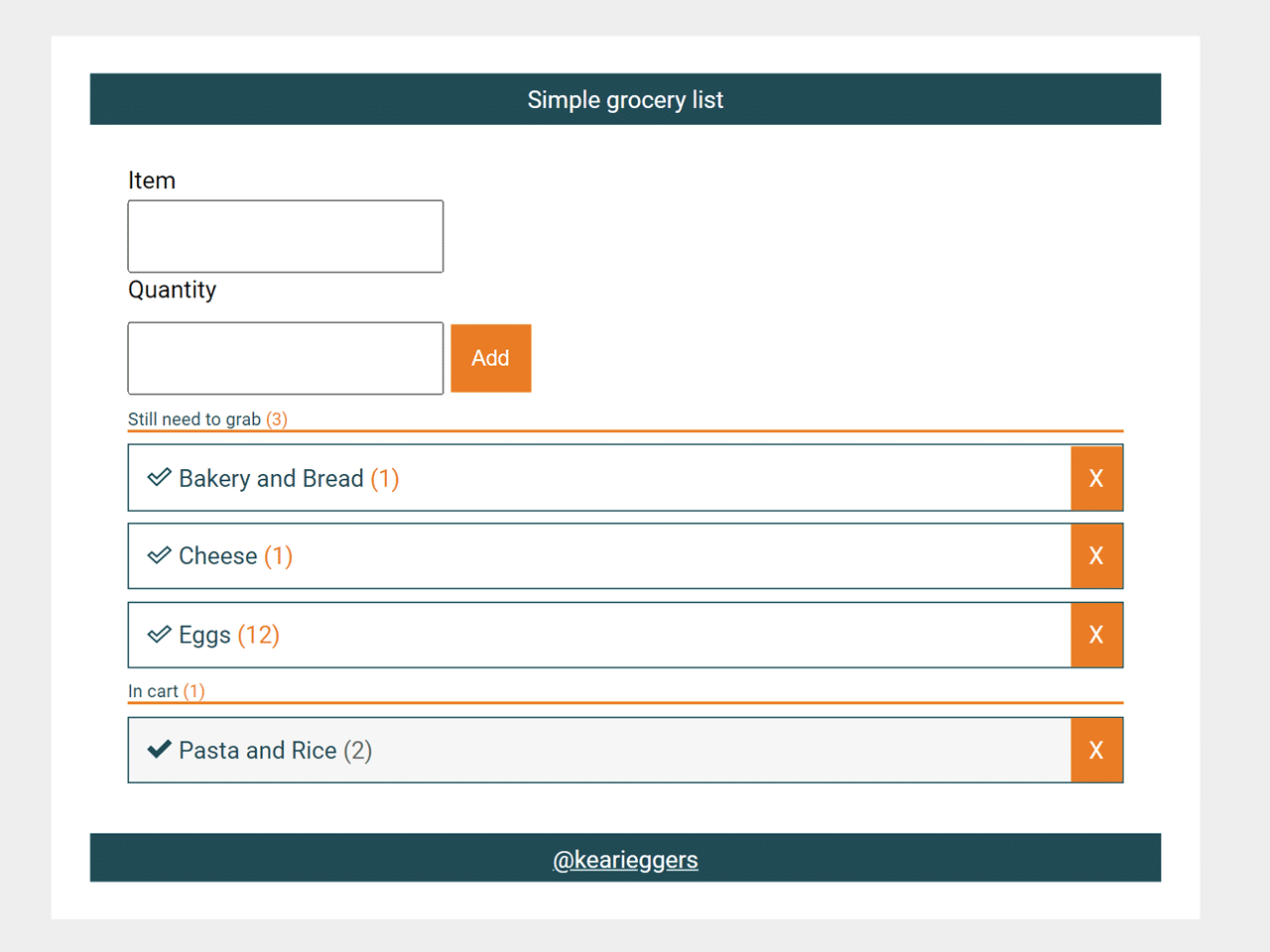Delete the Cheese item using X
This screenshot has height=952, width=1270.
pyautogui.click(x=1096, y=556)
